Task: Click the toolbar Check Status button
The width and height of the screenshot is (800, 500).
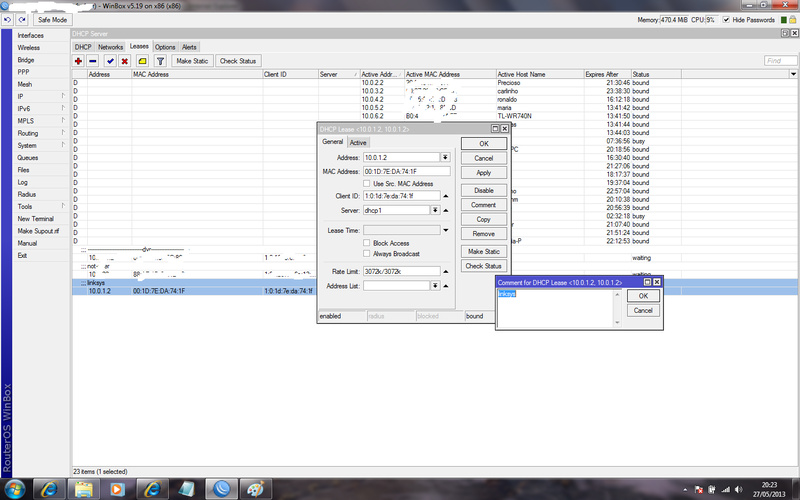Action: 238,61
